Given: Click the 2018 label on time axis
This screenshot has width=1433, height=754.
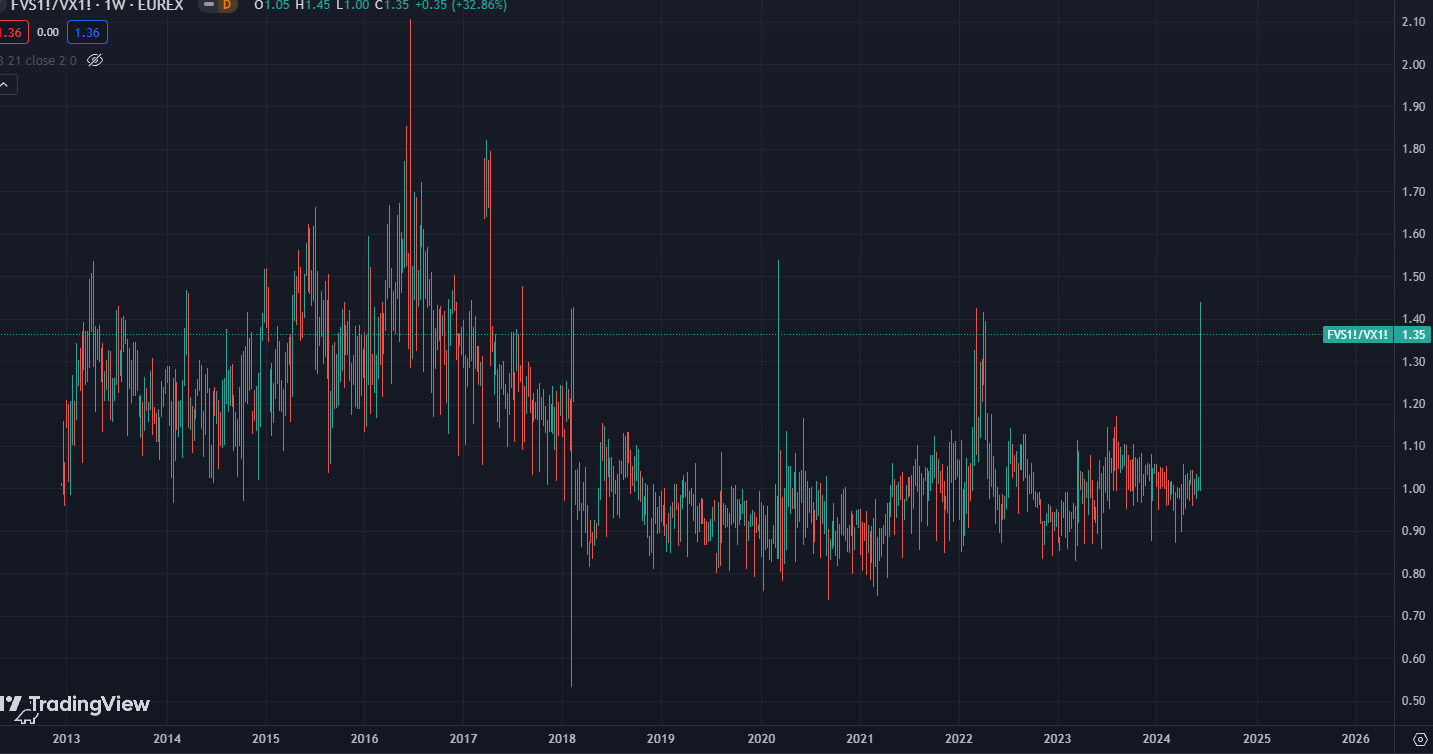Looking at the screenshot, I should tap(562, 739).
